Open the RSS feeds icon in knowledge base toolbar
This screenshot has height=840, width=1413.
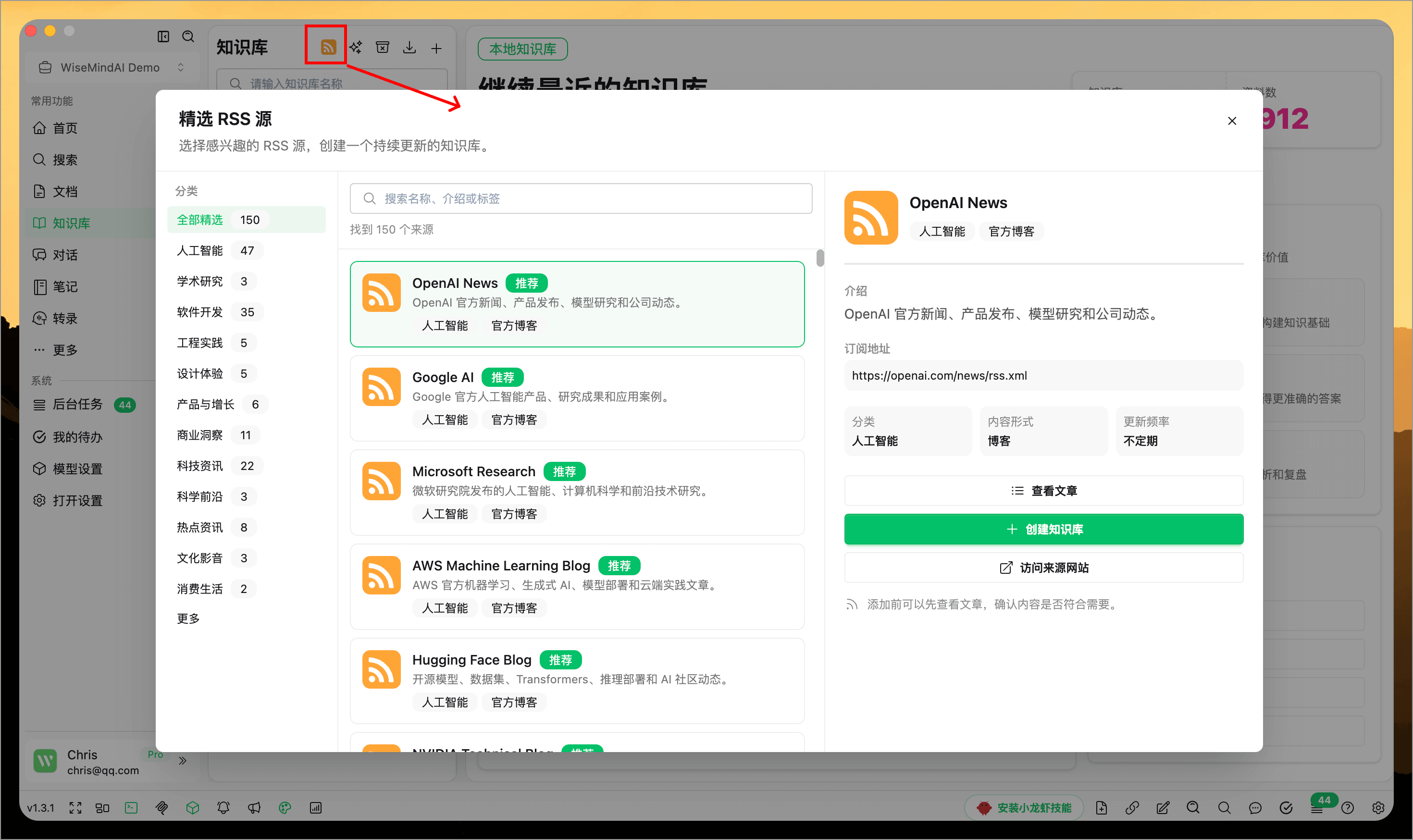pyautogui.click(x=328, y=47)
